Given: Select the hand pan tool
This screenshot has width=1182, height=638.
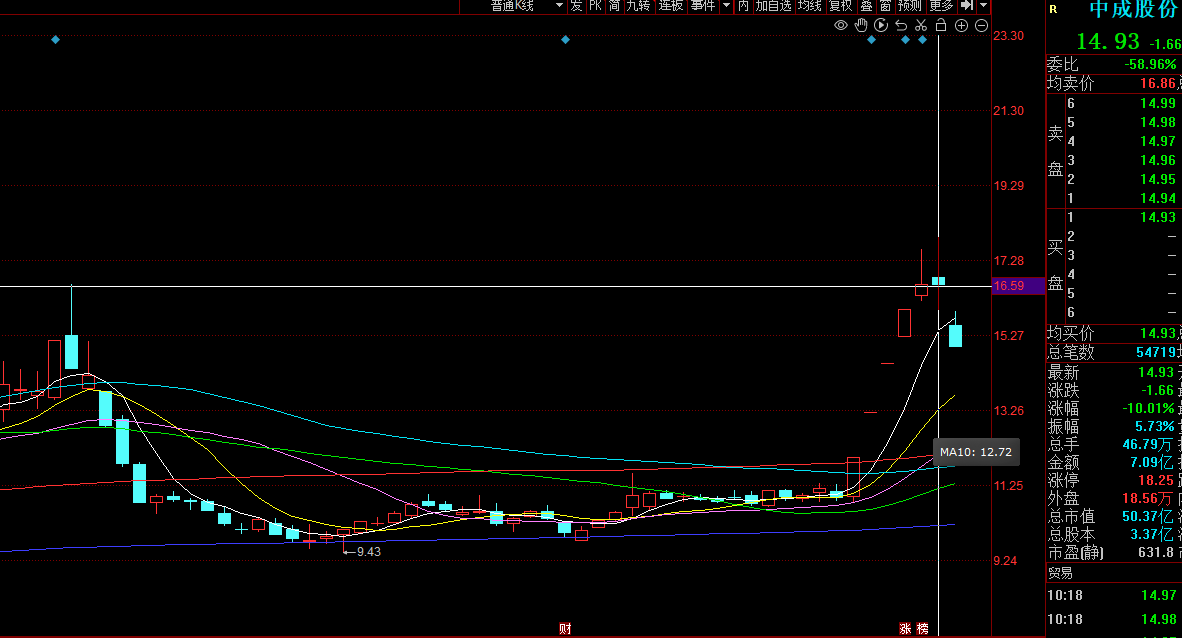Looking at the screenshot, I should [x=861, y=26].
